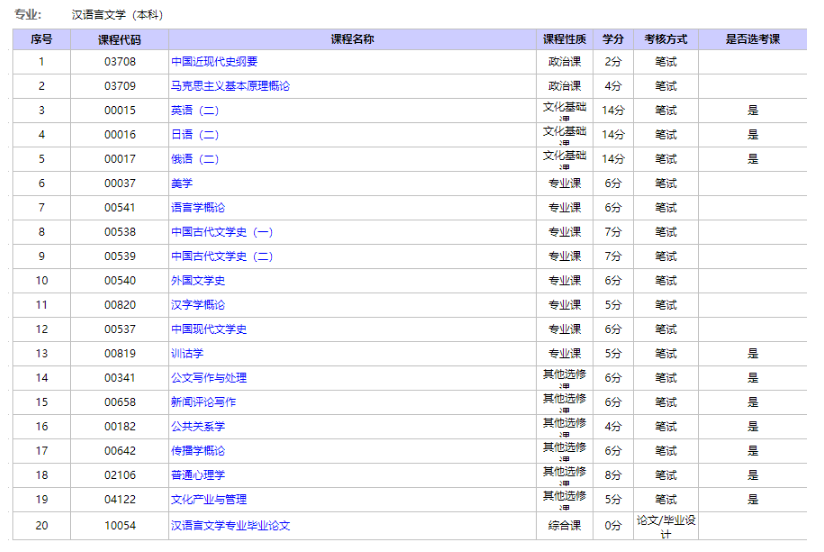Click the 序号 column header
This screenshot has height=552, width=824.
[42, 39]
